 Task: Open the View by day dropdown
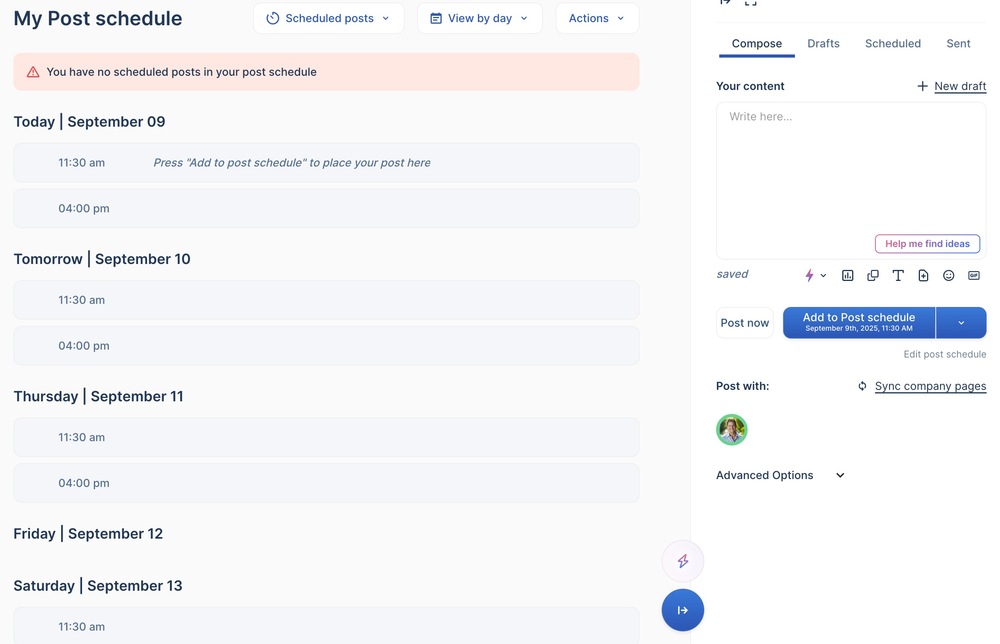[479, 18]
